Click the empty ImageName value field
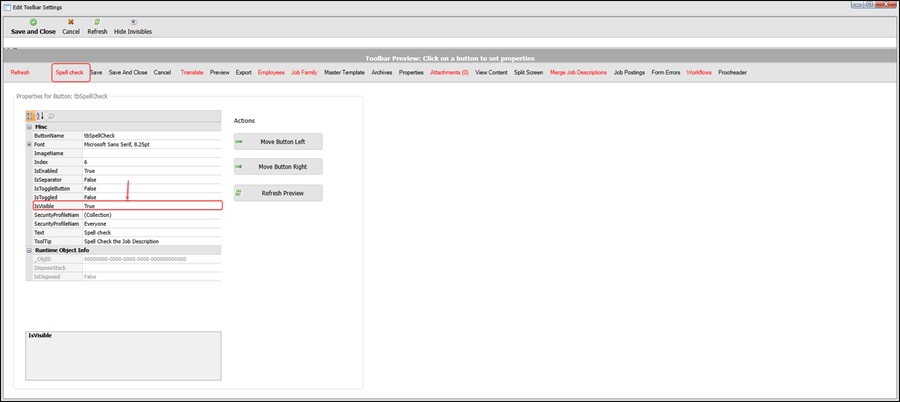Viewport: 900px width, 402px height. click(x=152, y=153)
